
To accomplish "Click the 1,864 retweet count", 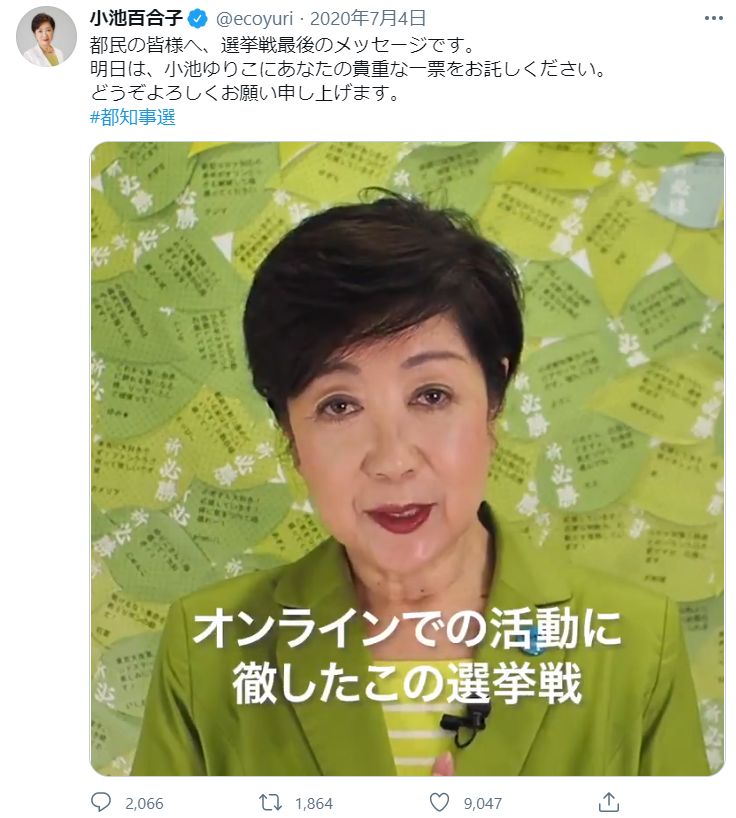I will [x=313, y=803].
